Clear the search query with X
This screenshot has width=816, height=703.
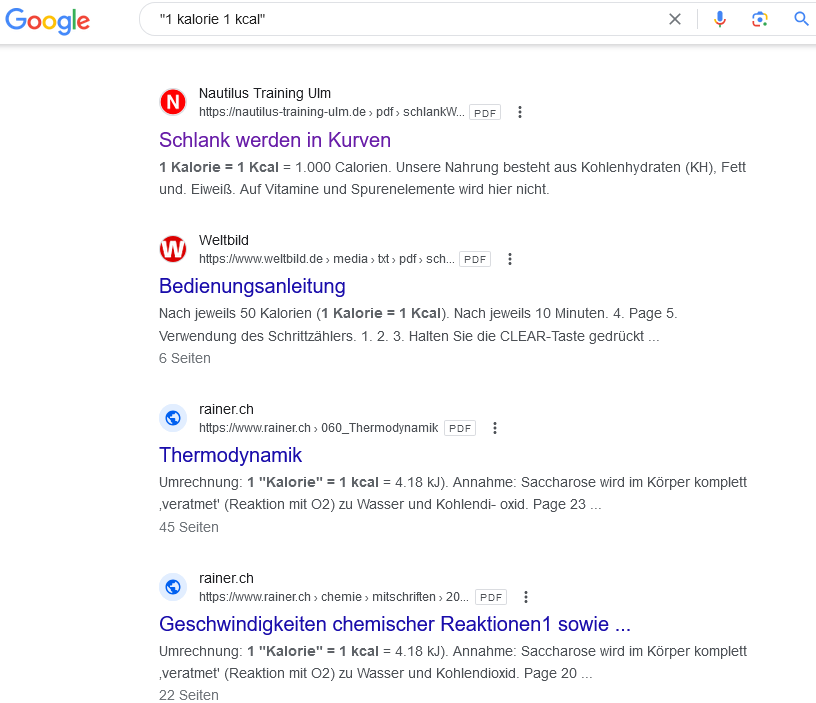pos(674,19)
